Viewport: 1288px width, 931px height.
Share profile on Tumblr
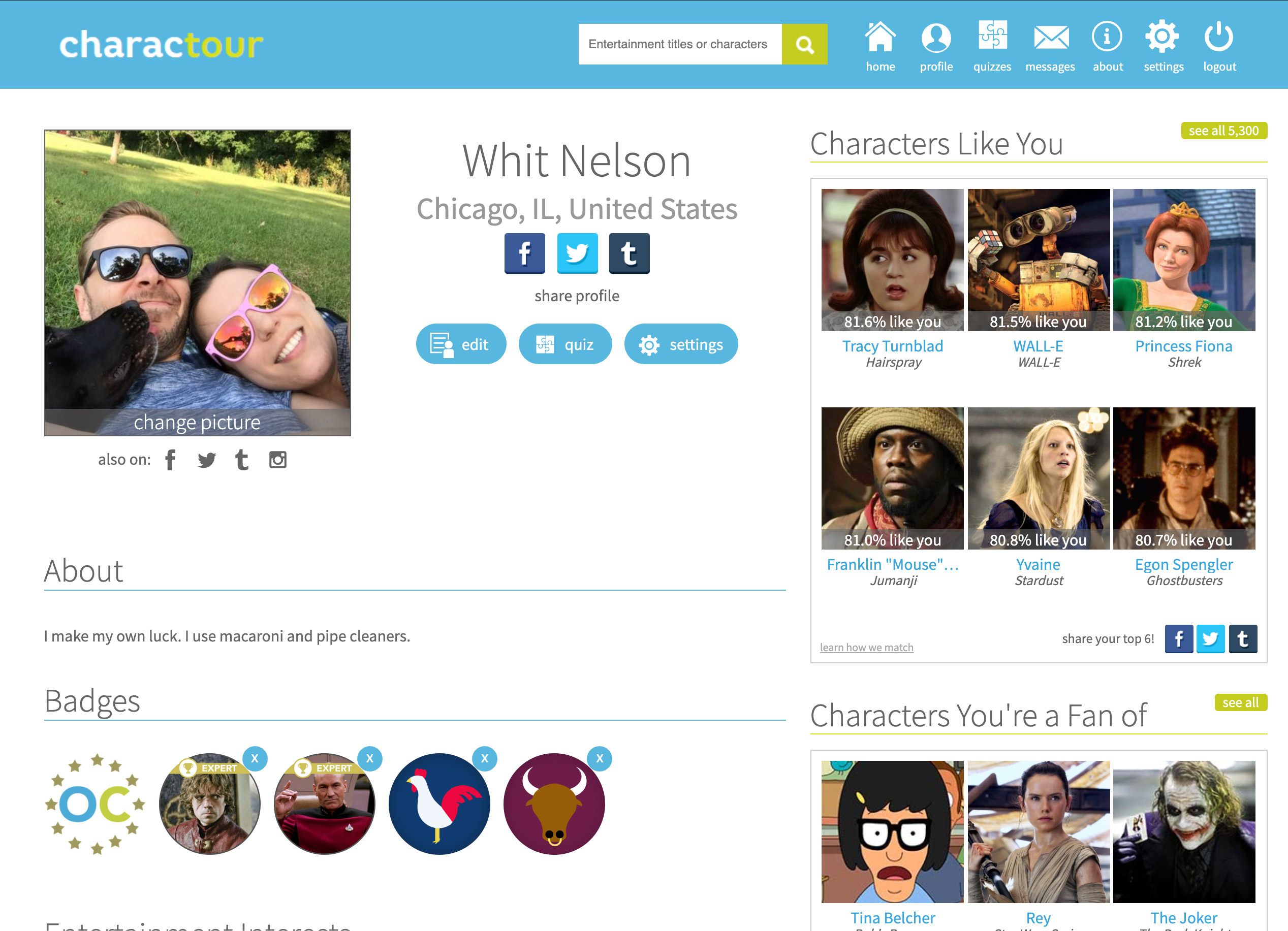pyautogui.click(x=629, y=254)
